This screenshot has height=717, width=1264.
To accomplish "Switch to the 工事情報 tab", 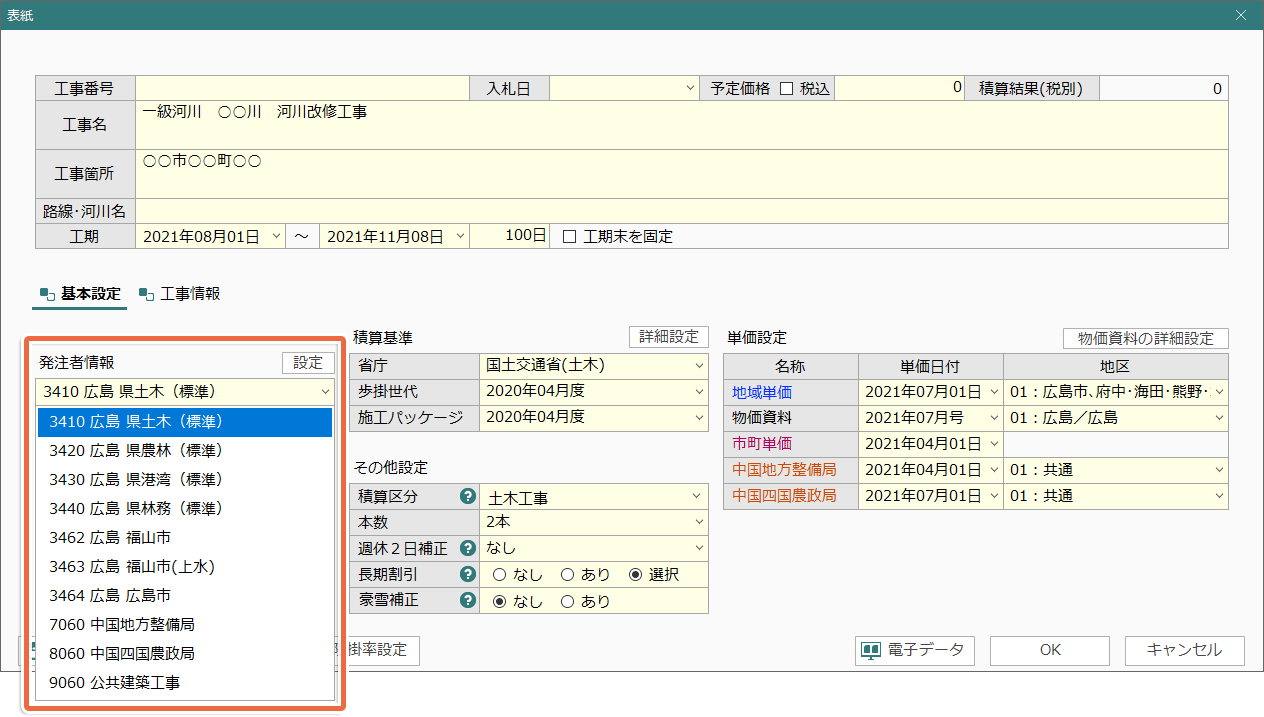I will 180,294.
